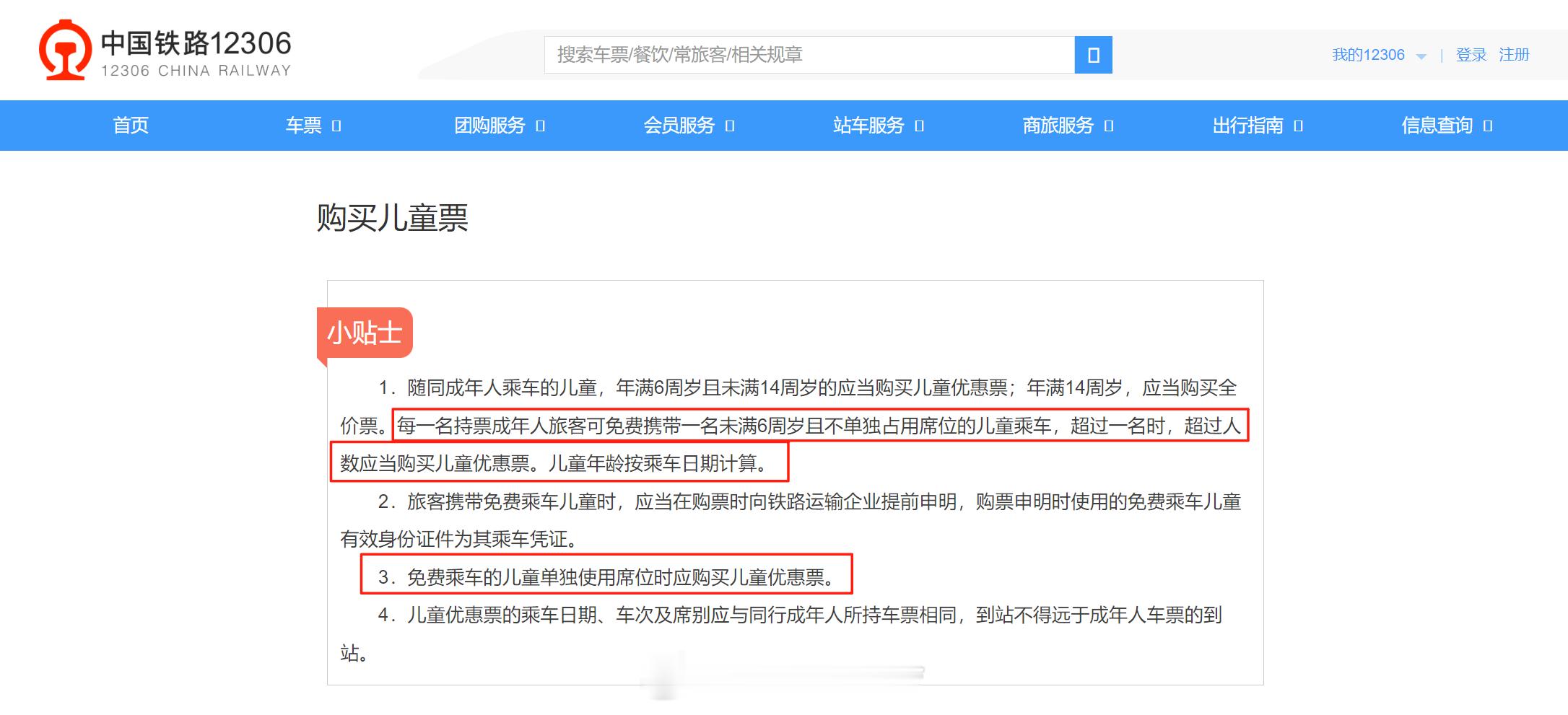Open the 车票 menu item
The width and height of the screenshot is (1568, 715).
pos(304,126)
